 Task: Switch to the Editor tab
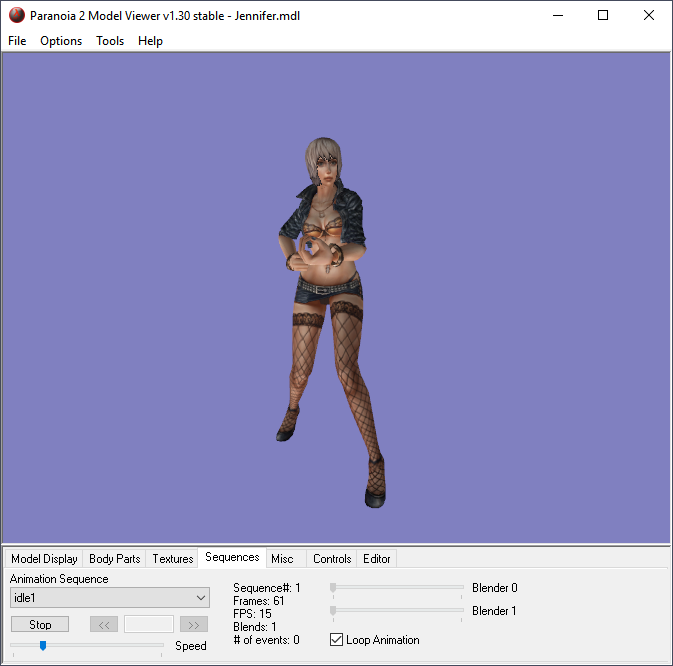pos(376,559)
